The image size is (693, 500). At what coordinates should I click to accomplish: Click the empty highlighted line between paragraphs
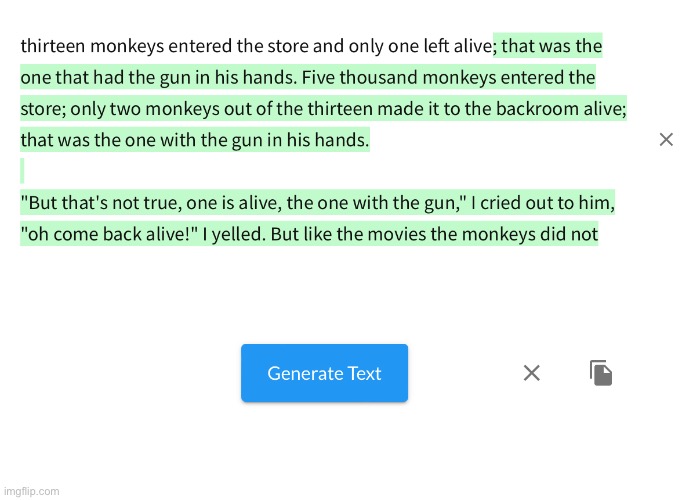[22, 171]
